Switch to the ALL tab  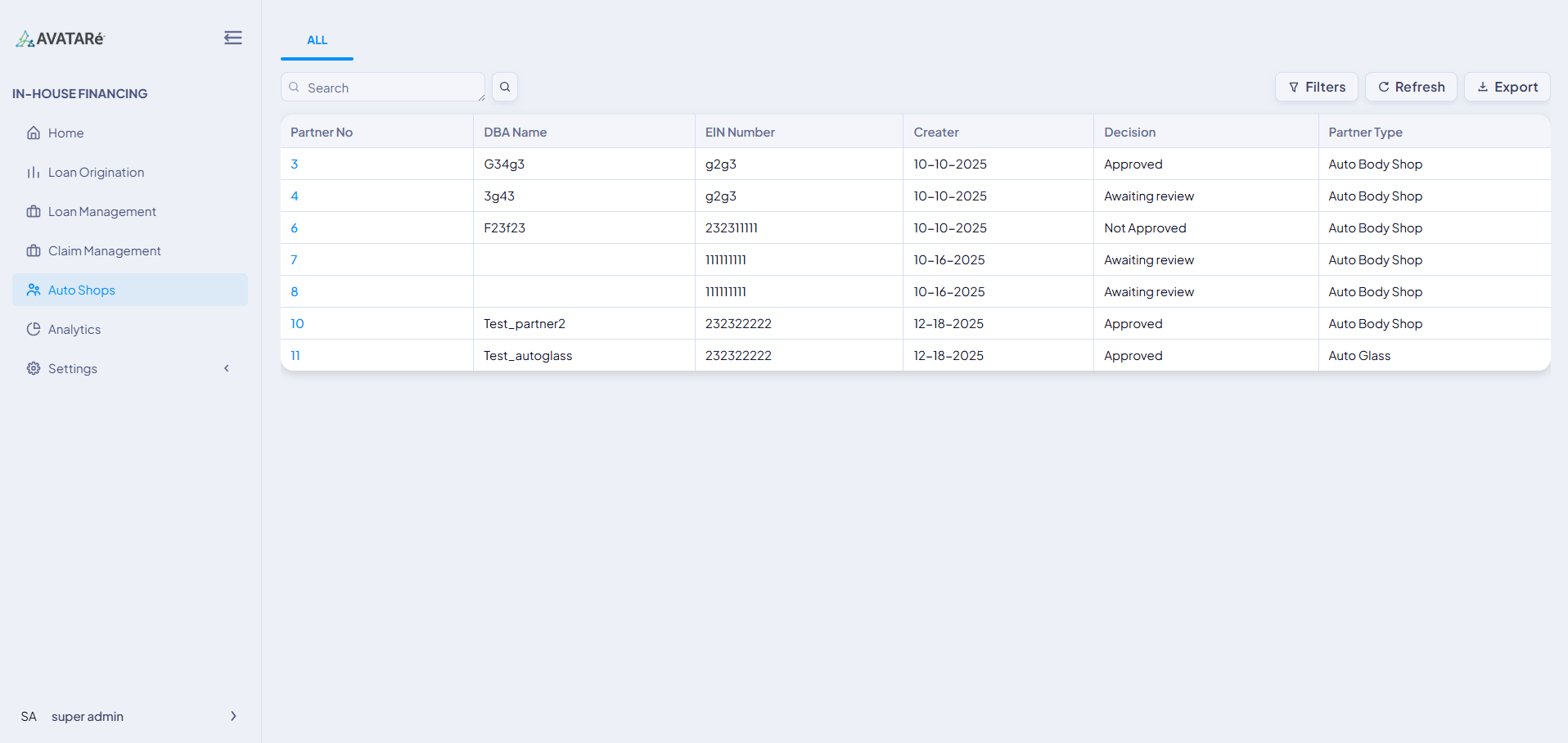pos(317,39)
